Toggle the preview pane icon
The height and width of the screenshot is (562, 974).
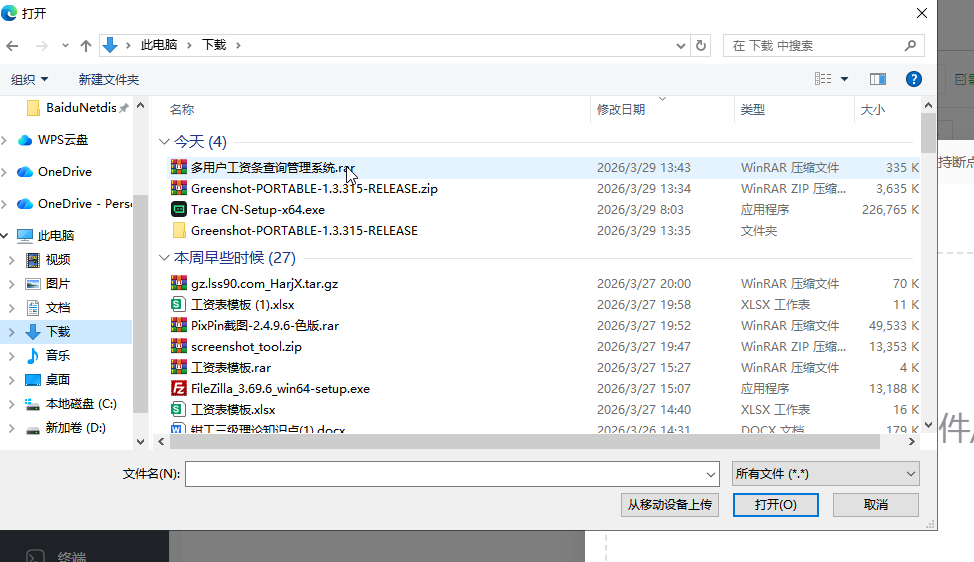[878, 79]
